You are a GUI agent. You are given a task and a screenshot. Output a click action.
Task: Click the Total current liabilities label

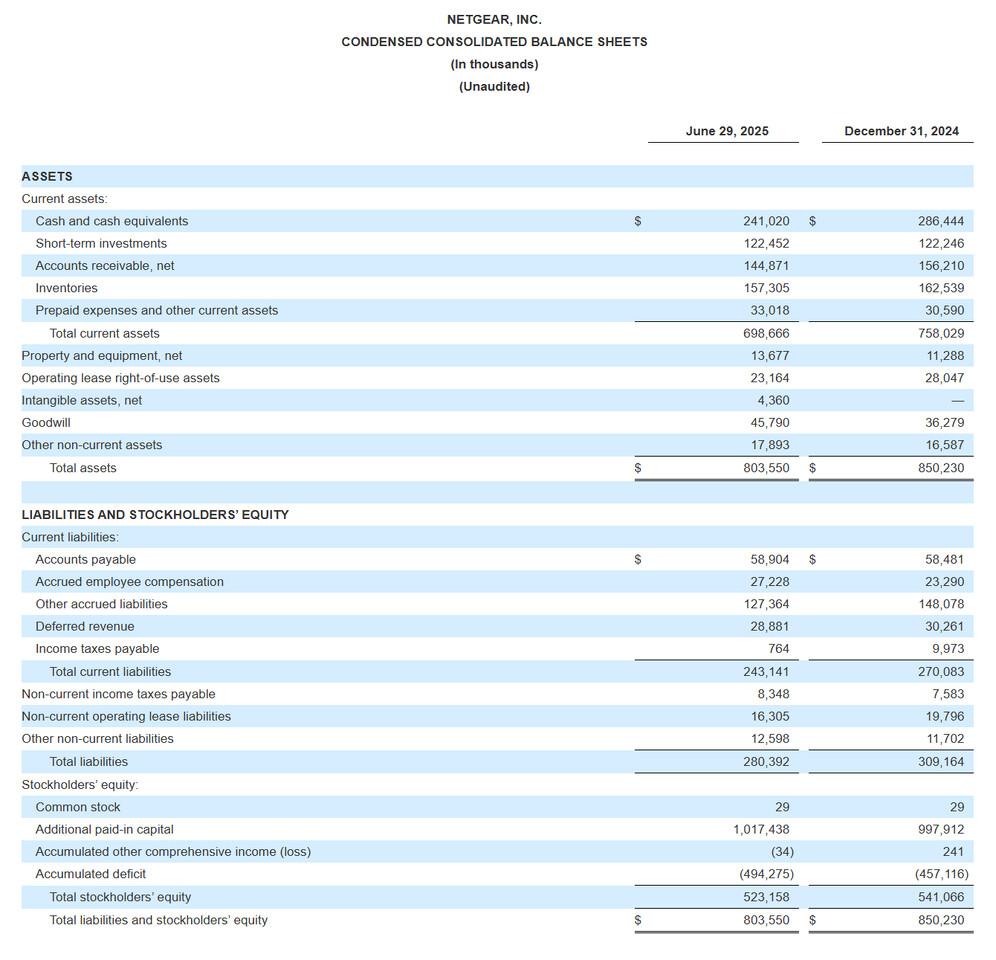[x=111, y=672]
